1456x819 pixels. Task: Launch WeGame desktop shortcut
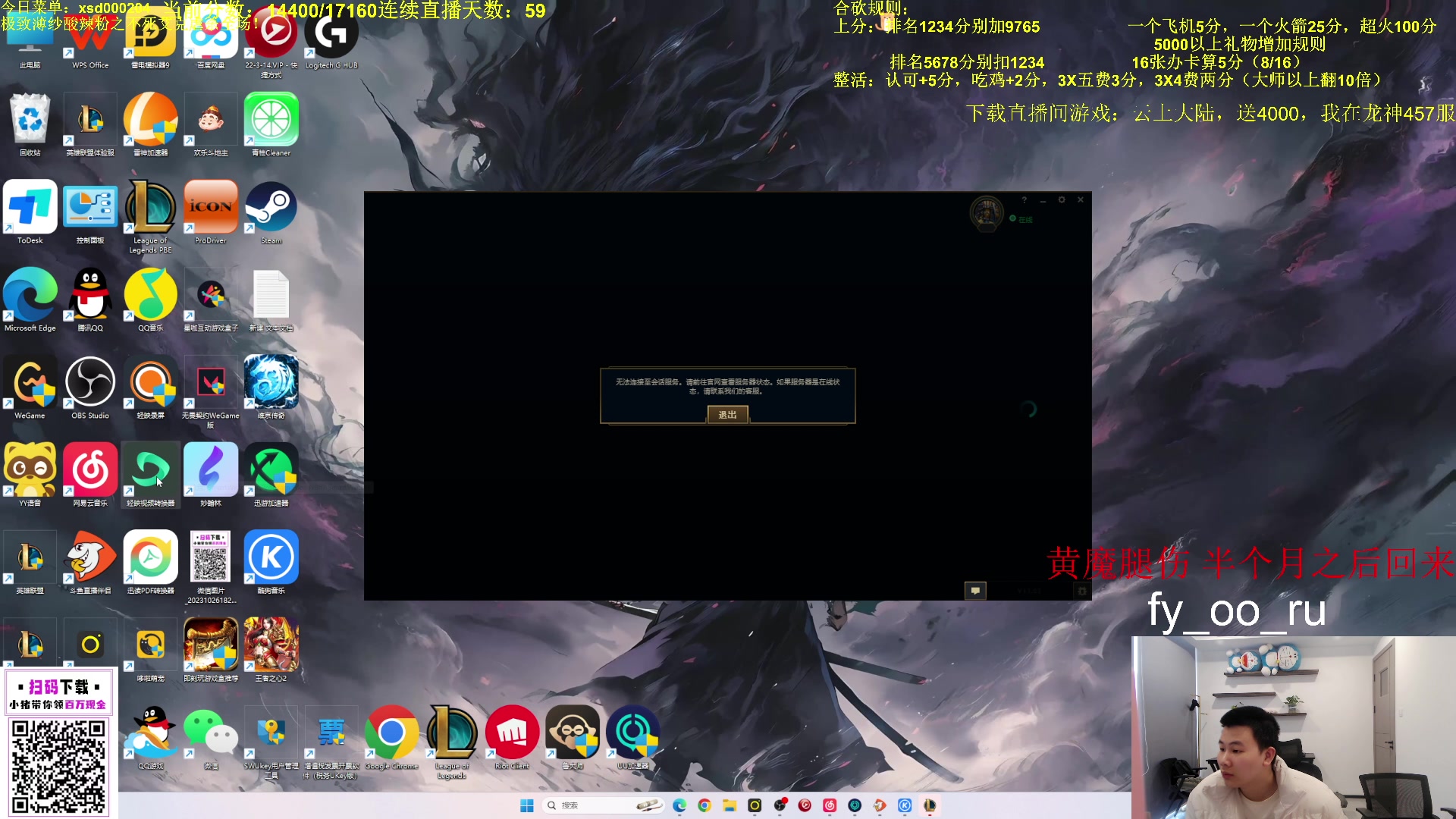30,388
